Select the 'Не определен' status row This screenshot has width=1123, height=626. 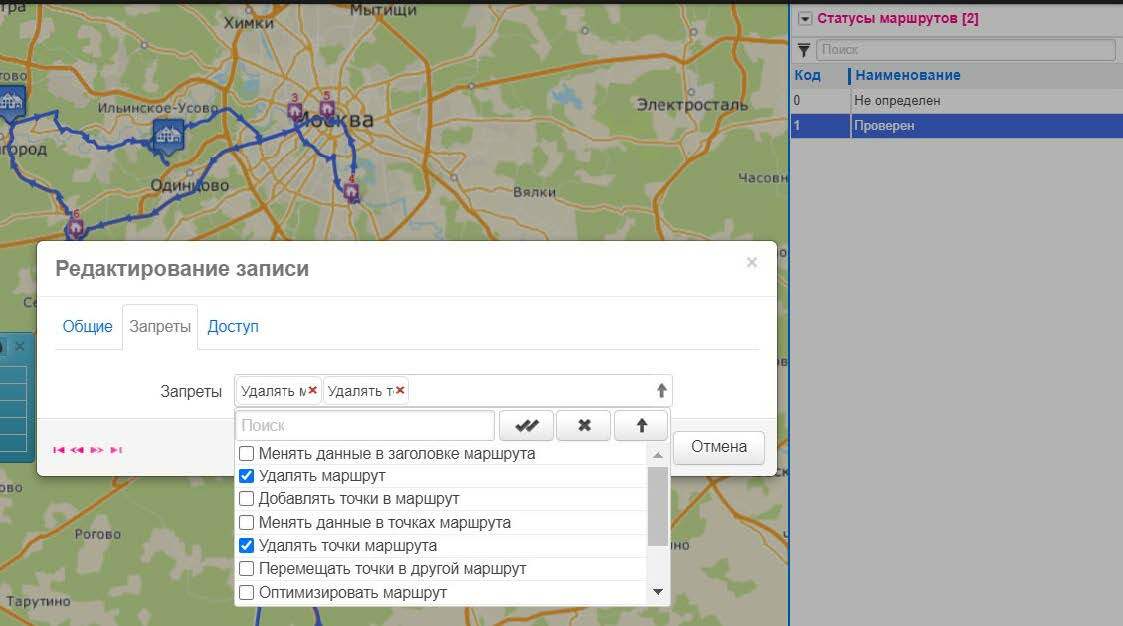(x=957, y=101)
